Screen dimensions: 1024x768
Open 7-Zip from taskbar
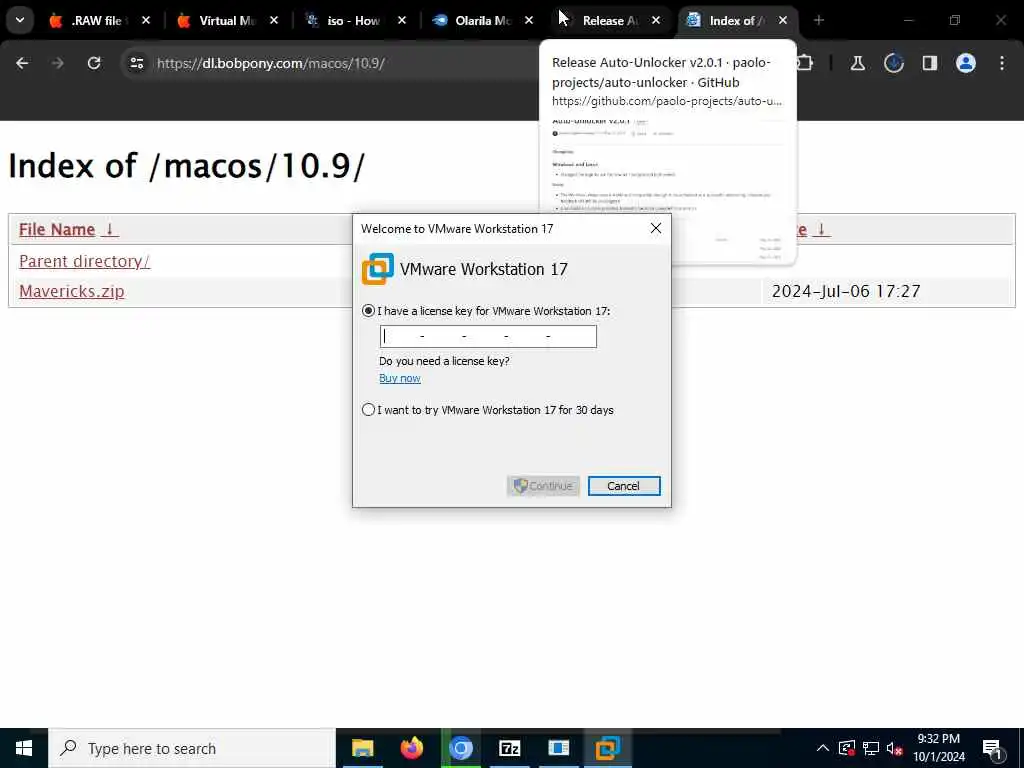coord(509,748)
